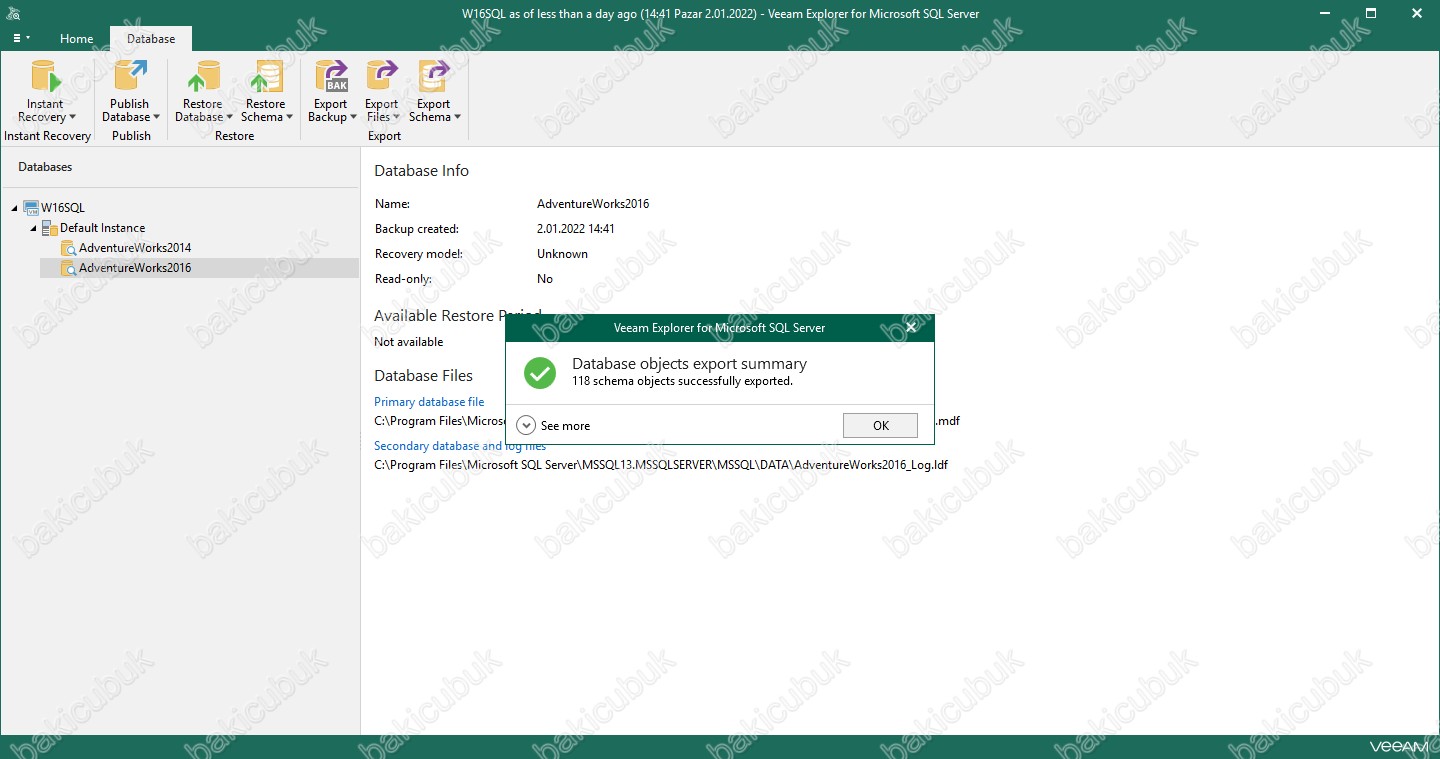The image size is (1440, 759).
Task: Click the Veeam application icon in title bar
Action: pos(13,13)
